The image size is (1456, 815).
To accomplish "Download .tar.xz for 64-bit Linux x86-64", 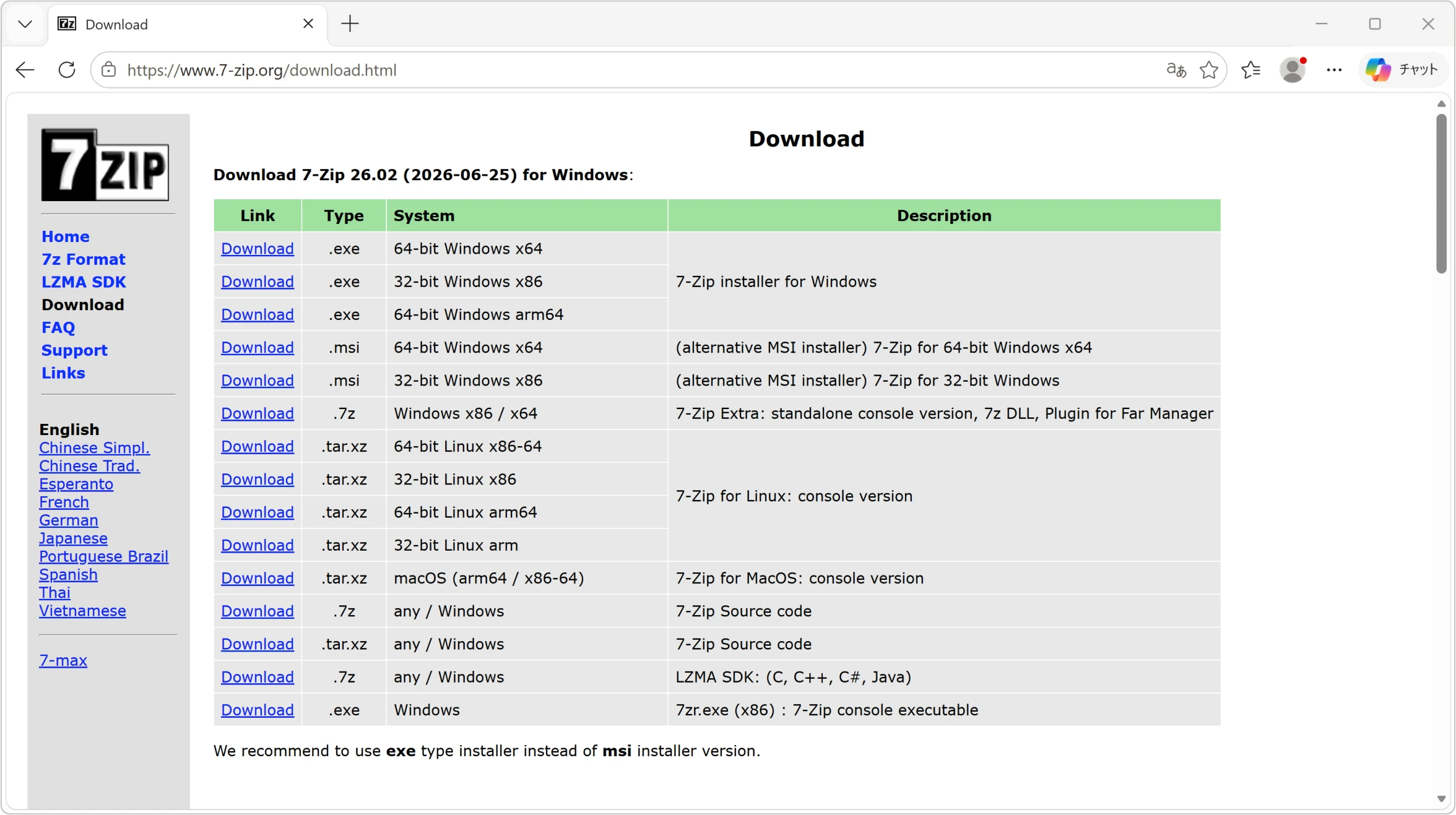I will point(258,446).
